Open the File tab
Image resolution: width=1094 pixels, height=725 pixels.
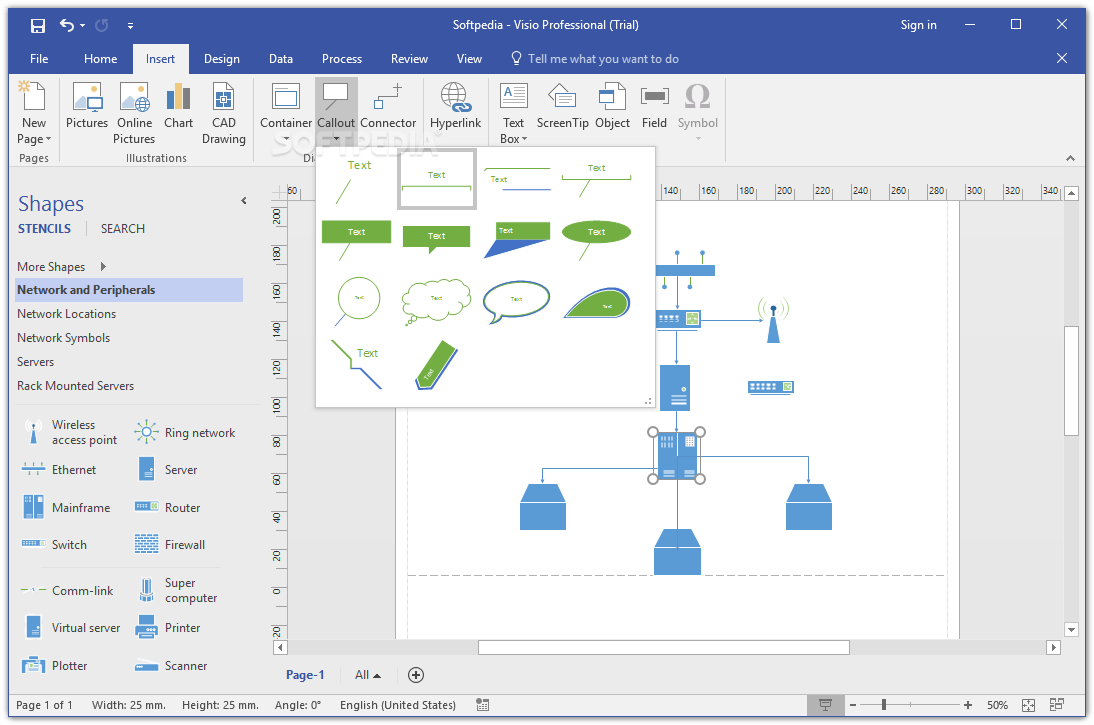(x=39, y=59)
